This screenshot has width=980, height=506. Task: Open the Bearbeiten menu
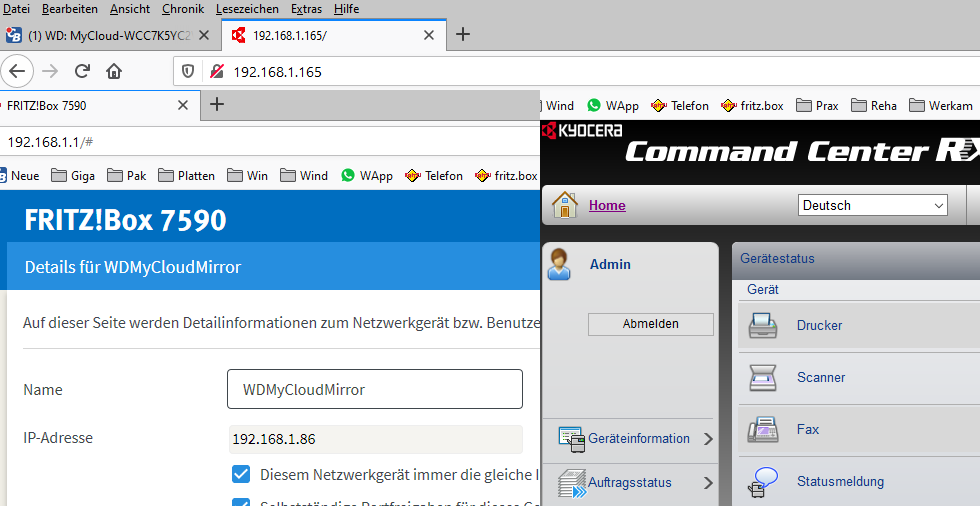click(x=70, y=9)
